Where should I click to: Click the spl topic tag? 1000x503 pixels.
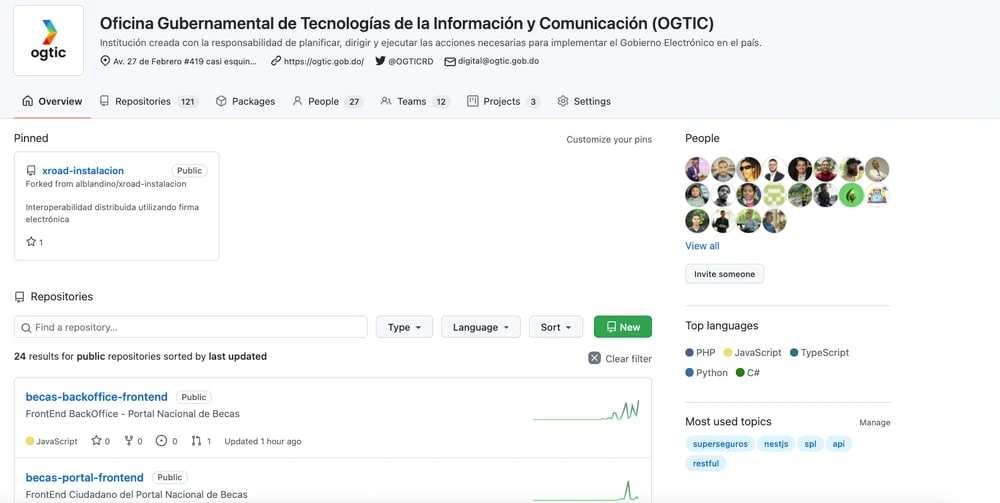click(810, 444)
